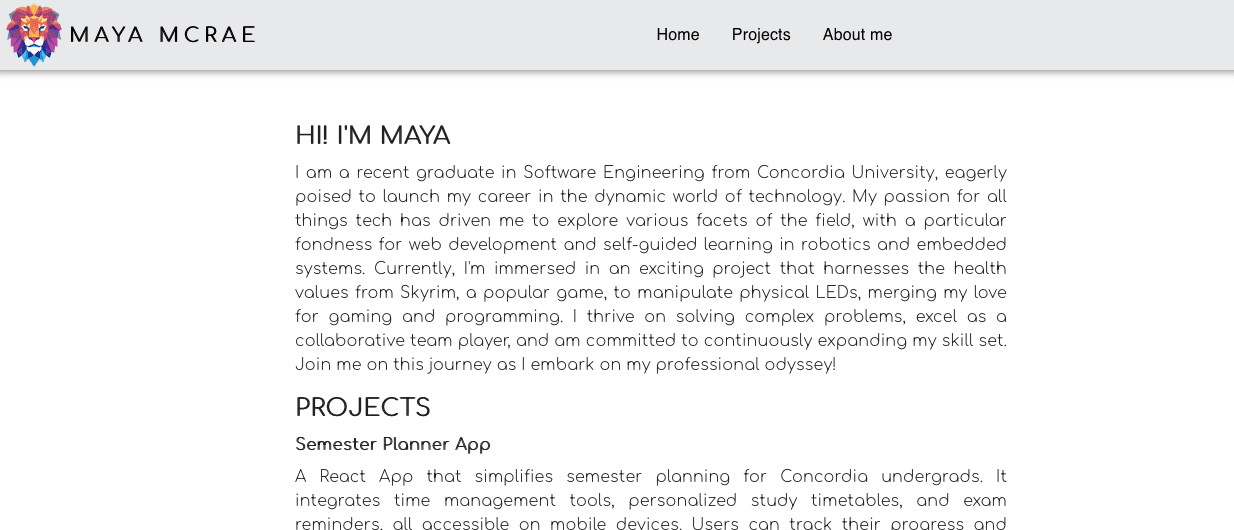Click the word Skyrim in the intro
This screenshot has width=1234, height=530.
[x=427, y=293]
